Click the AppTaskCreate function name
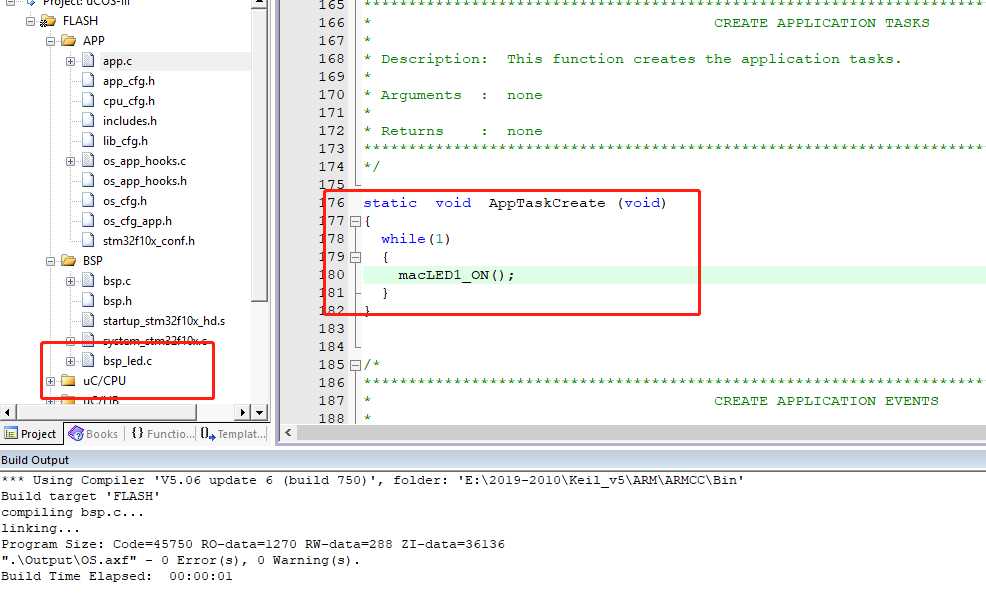Image resolution: width=986 pixels, height=594 pixels. click(x=547, y=203)
